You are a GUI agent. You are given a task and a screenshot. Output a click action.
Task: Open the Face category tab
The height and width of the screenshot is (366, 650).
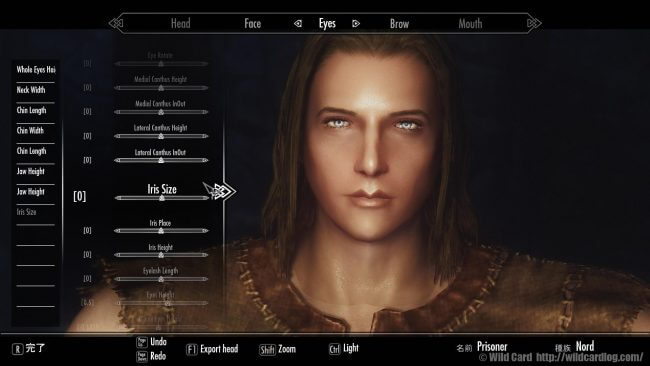(x=252, y=24)
